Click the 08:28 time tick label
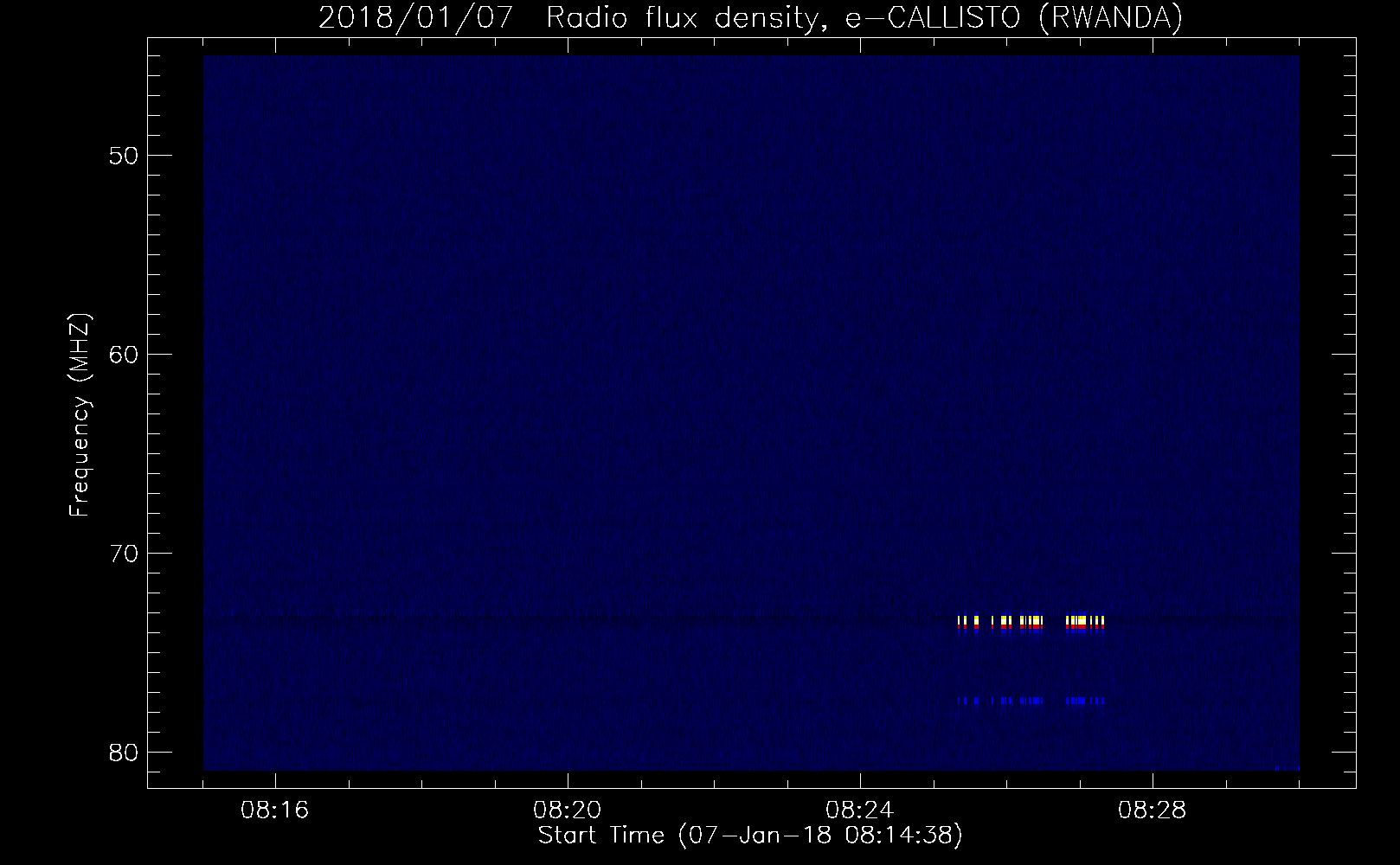This screenshot has height=865, width=1400. [1153, 811]
